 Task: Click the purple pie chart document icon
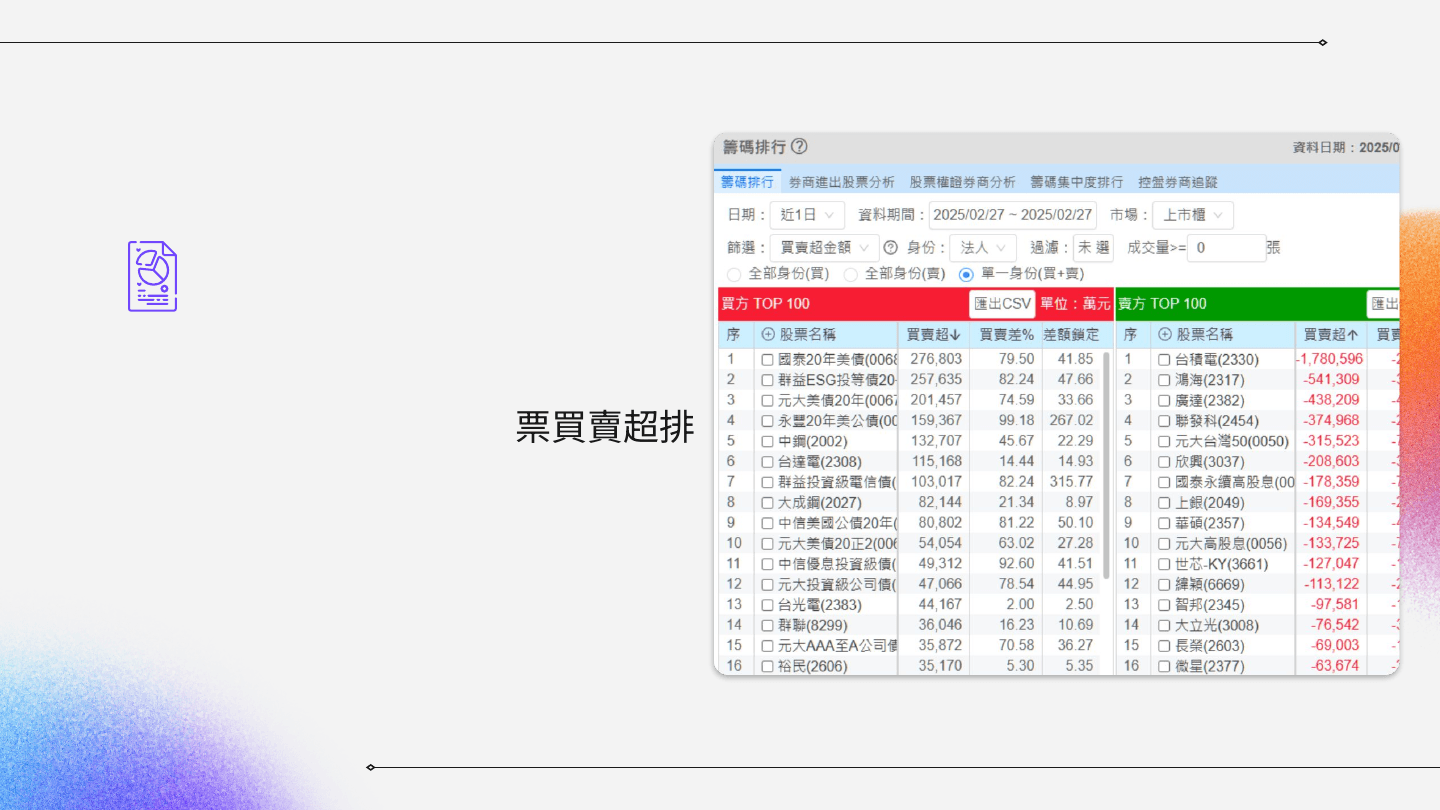click(152, 276)
